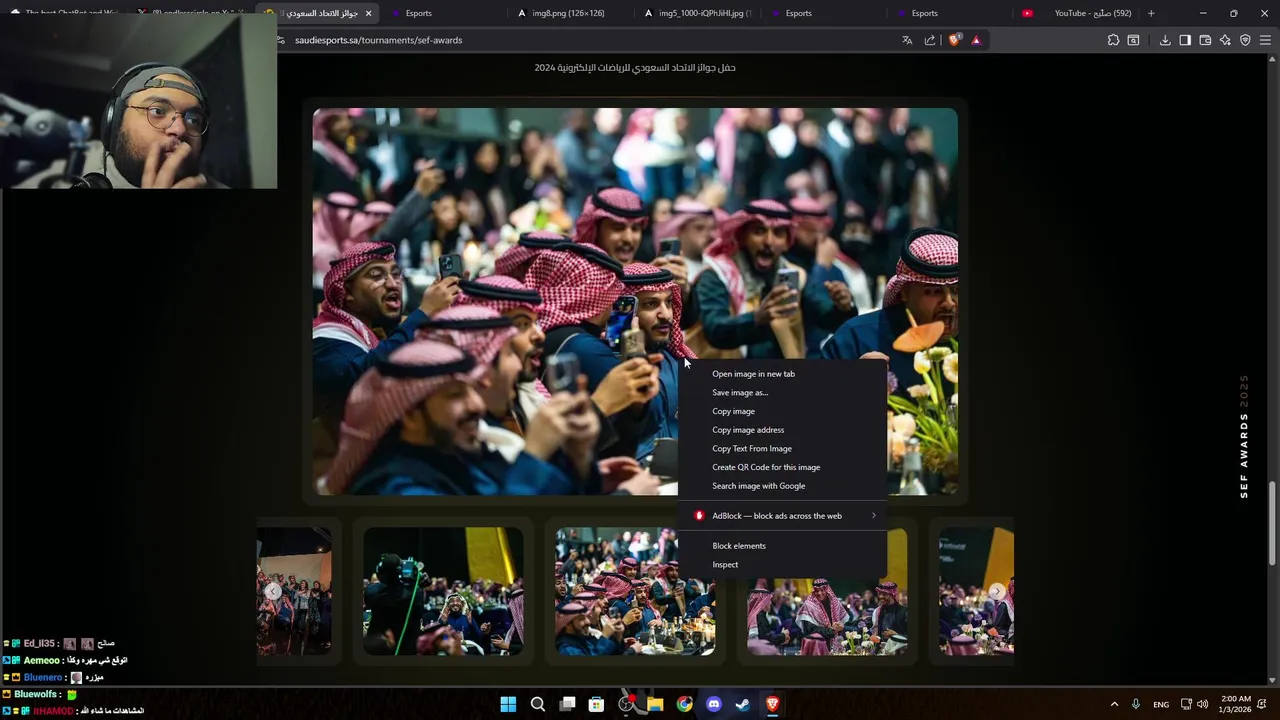Select the cameraman gallery thumbnail
The width and height of the screenshot is (1280, 720).
pyautogui.click(x=443, y=591)
